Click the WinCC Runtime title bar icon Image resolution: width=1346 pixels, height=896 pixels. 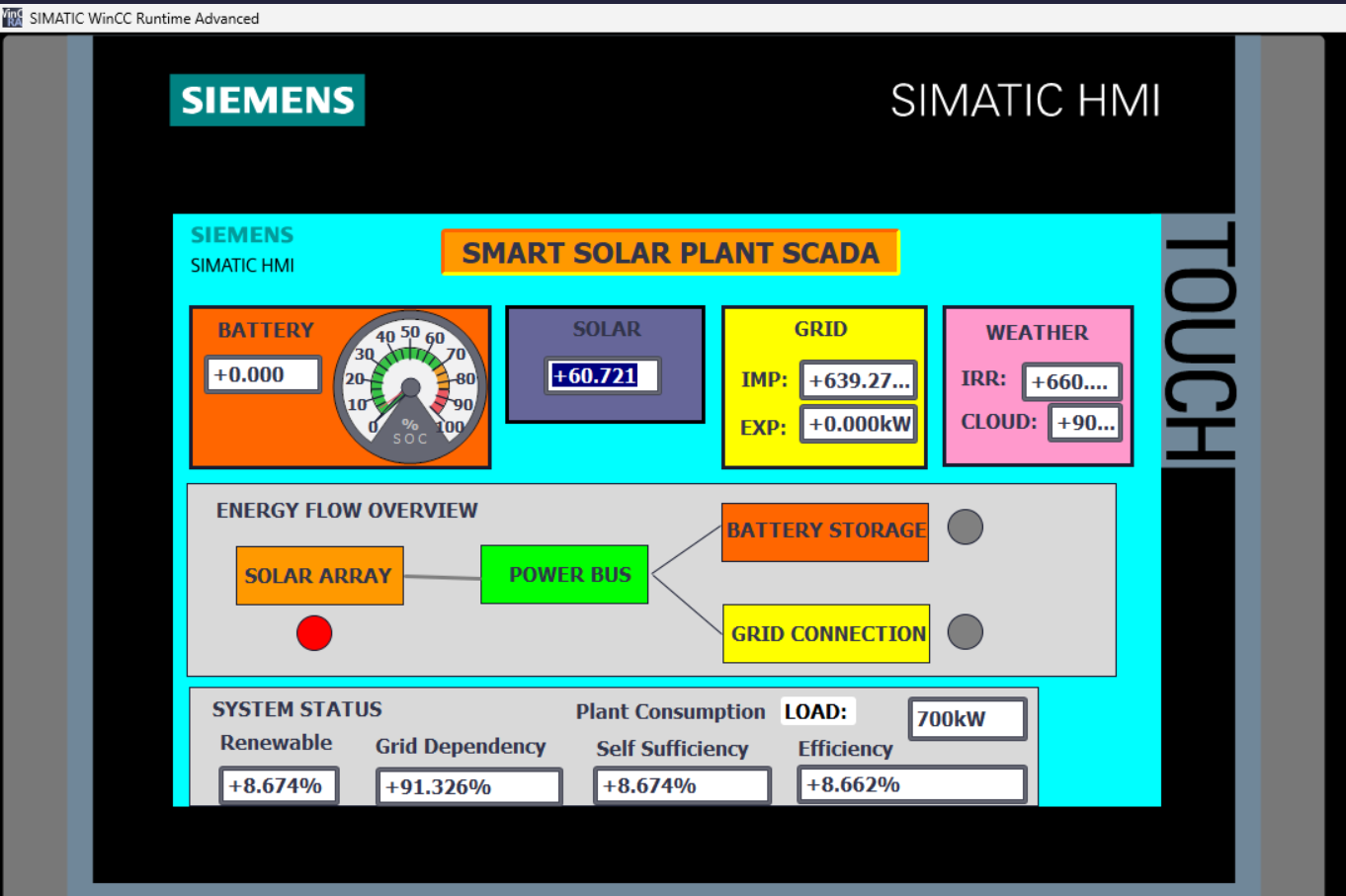(x=12, y=18)
